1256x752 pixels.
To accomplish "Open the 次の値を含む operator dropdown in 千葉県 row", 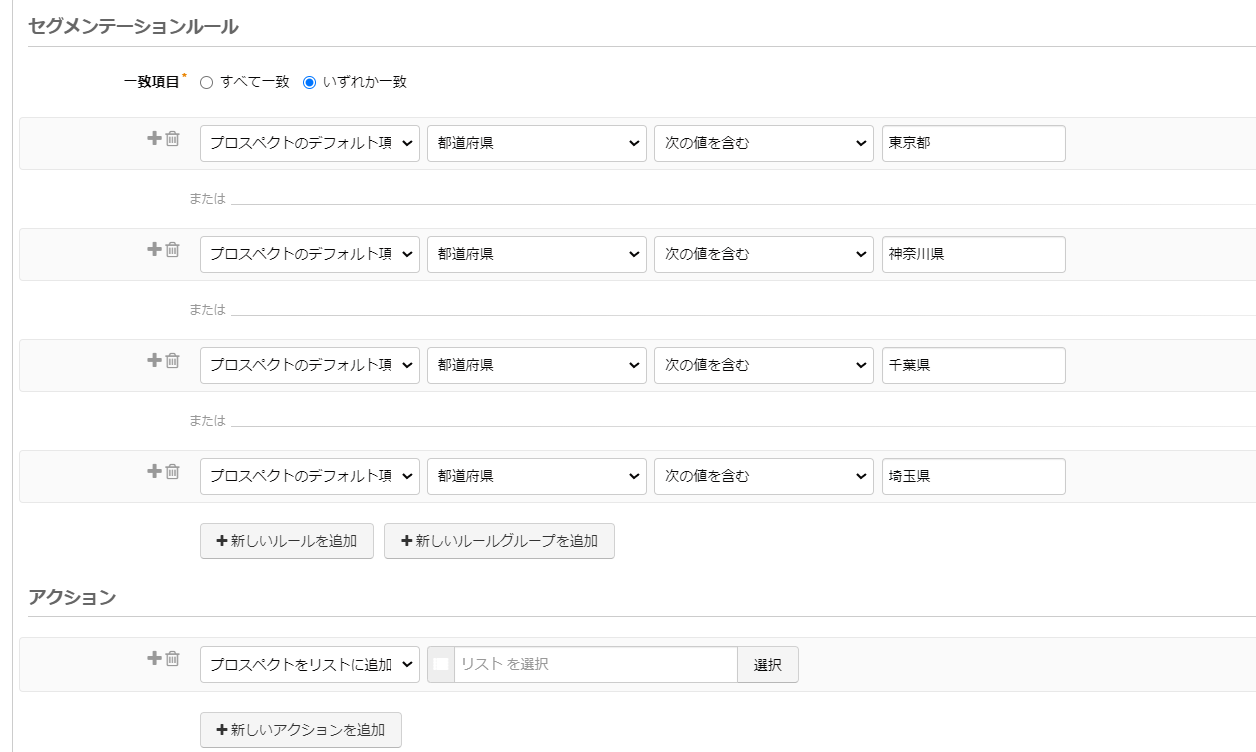I will (x=764, y=366).
